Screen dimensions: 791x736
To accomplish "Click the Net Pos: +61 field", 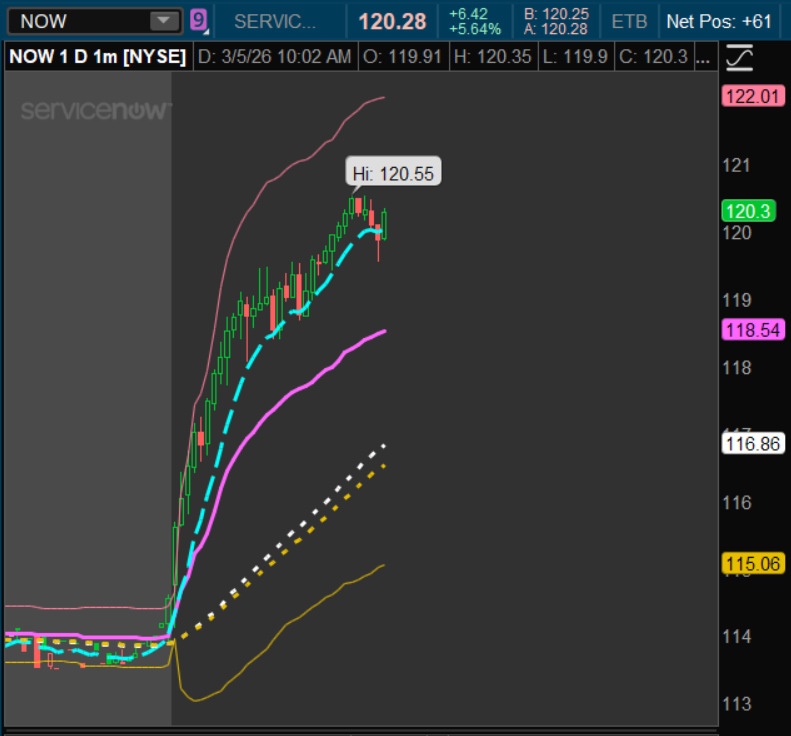I will (719, 22).
